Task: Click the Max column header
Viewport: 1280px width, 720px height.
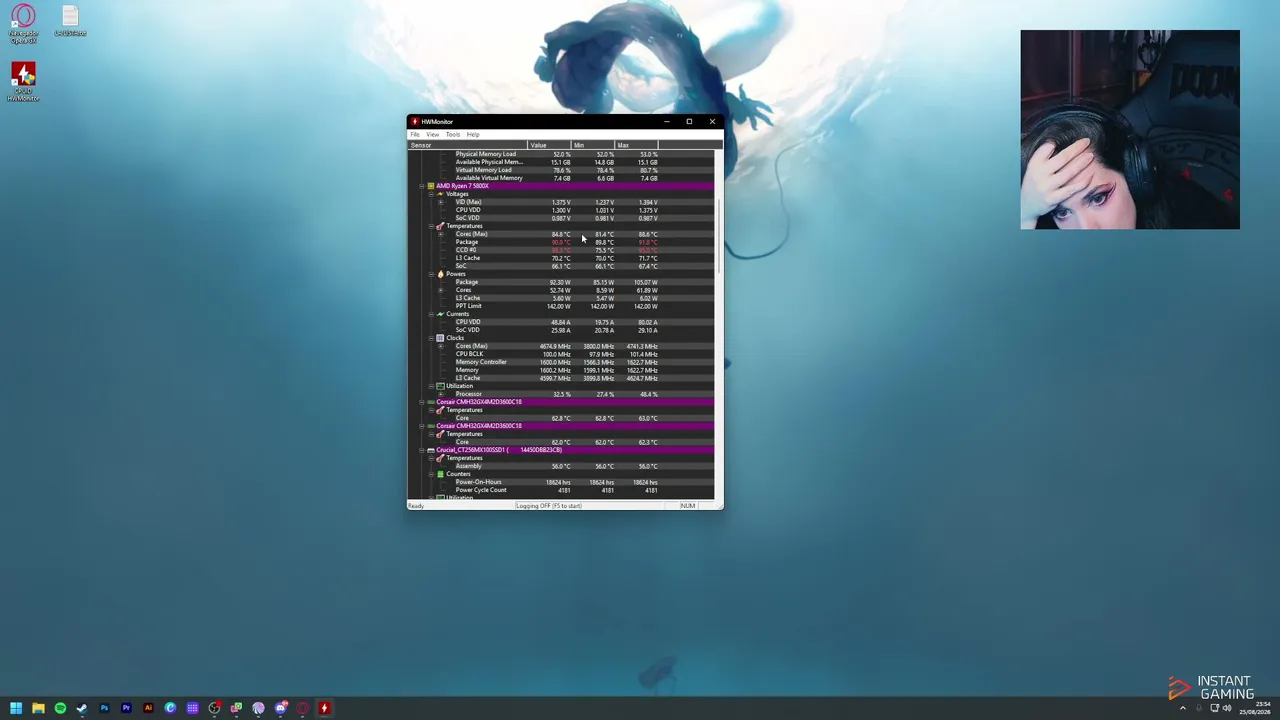Action: click(634, 145)
